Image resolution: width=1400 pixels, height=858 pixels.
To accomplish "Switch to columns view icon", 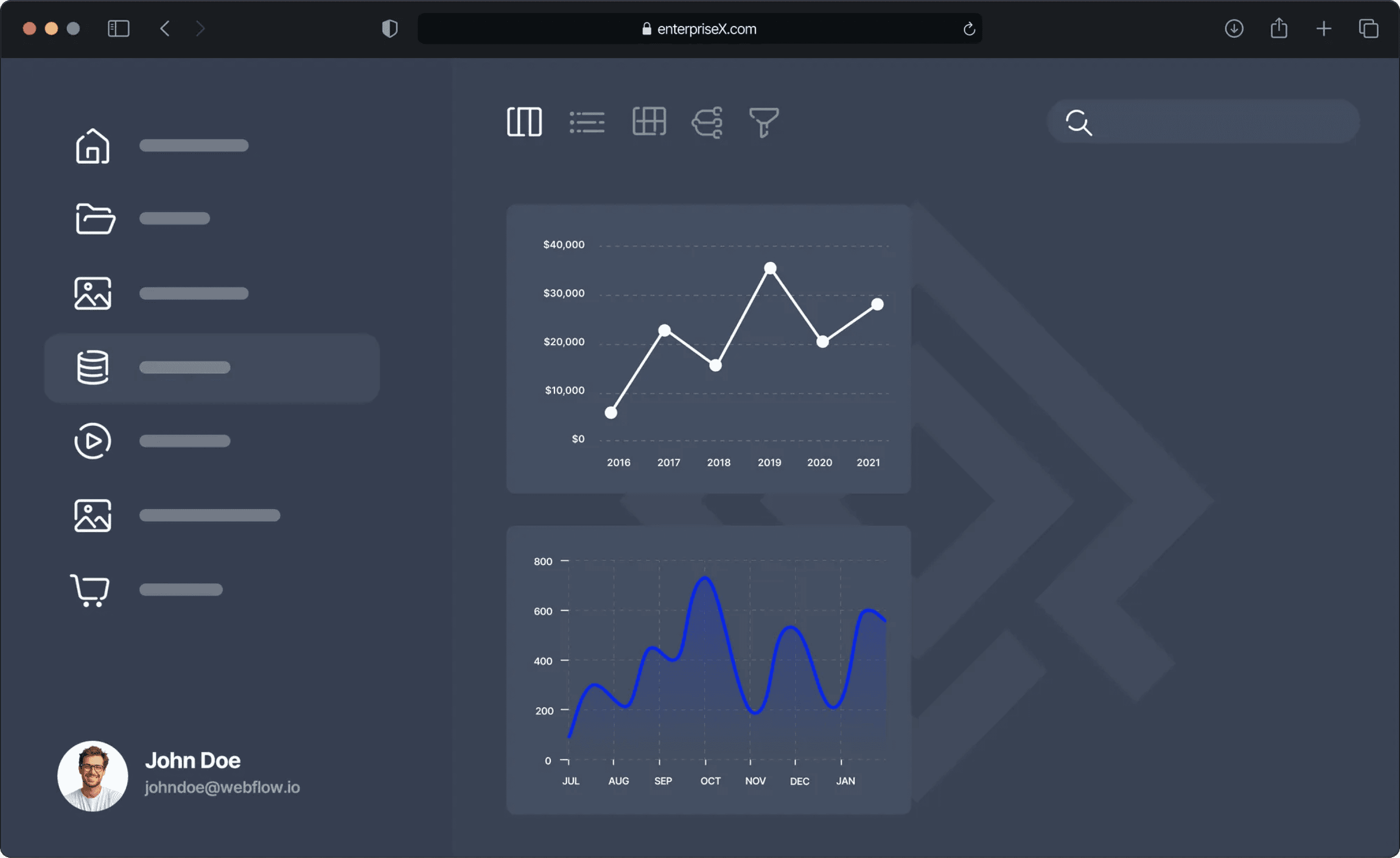I will (524, 122).
